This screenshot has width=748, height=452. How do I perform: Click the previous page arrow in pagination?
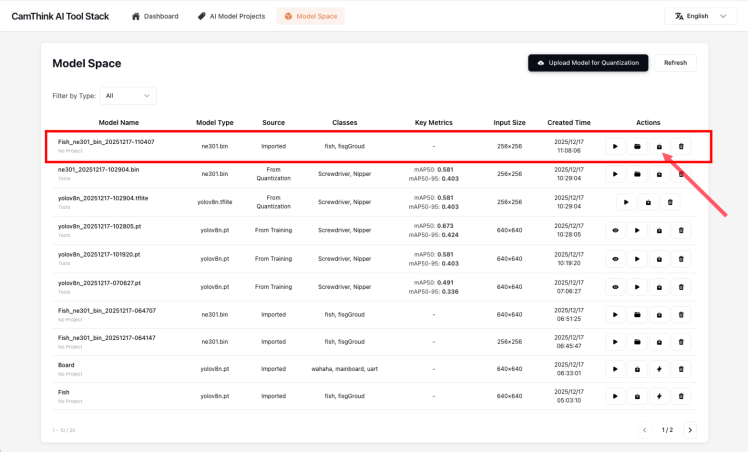(x=645, y=430)
